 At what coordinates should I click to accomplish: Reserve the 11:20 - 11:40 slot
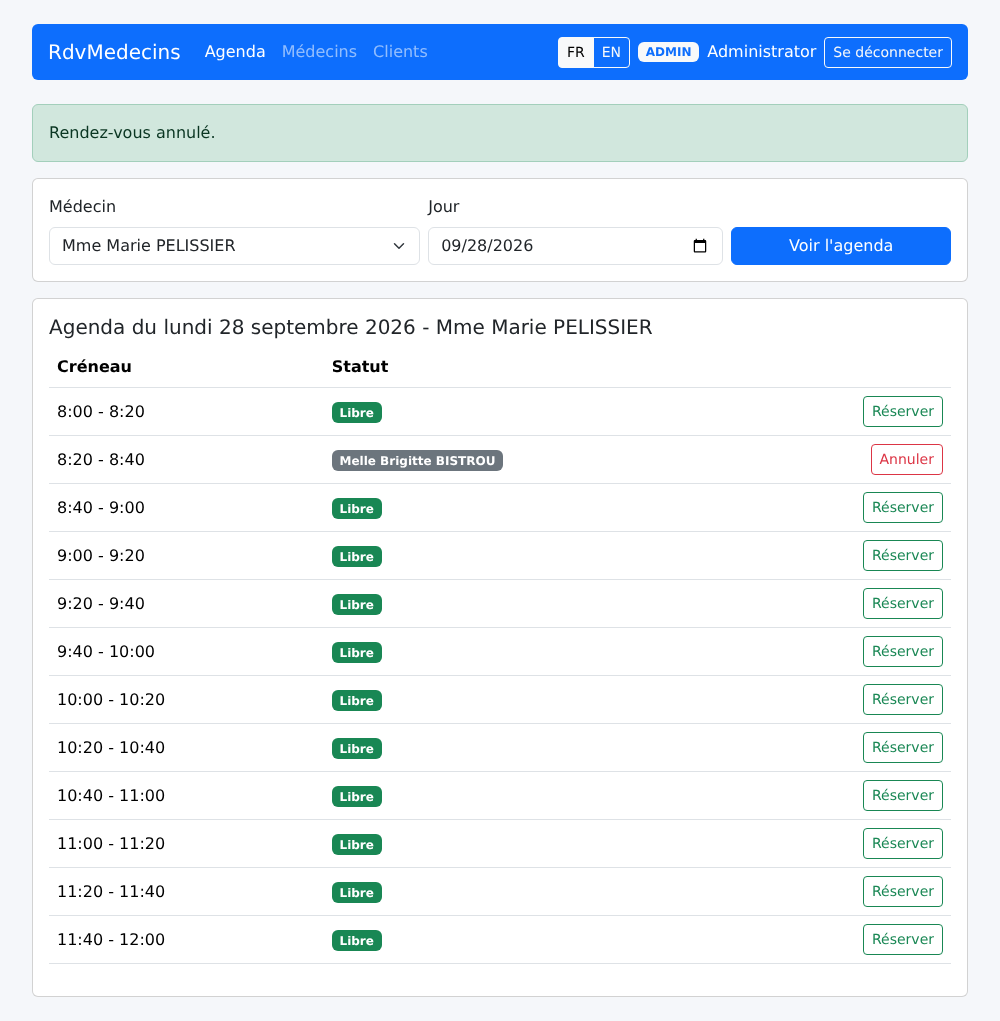tap(903, 891)
